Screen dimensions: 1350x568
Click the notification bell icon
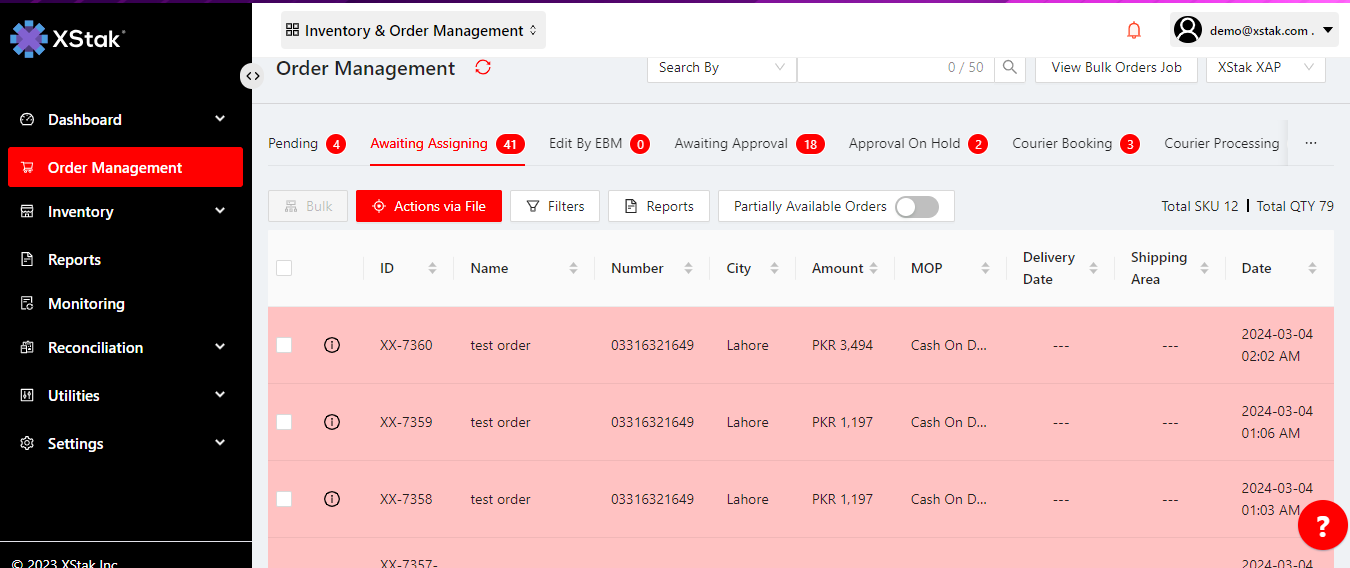[x=1134, y=31]
